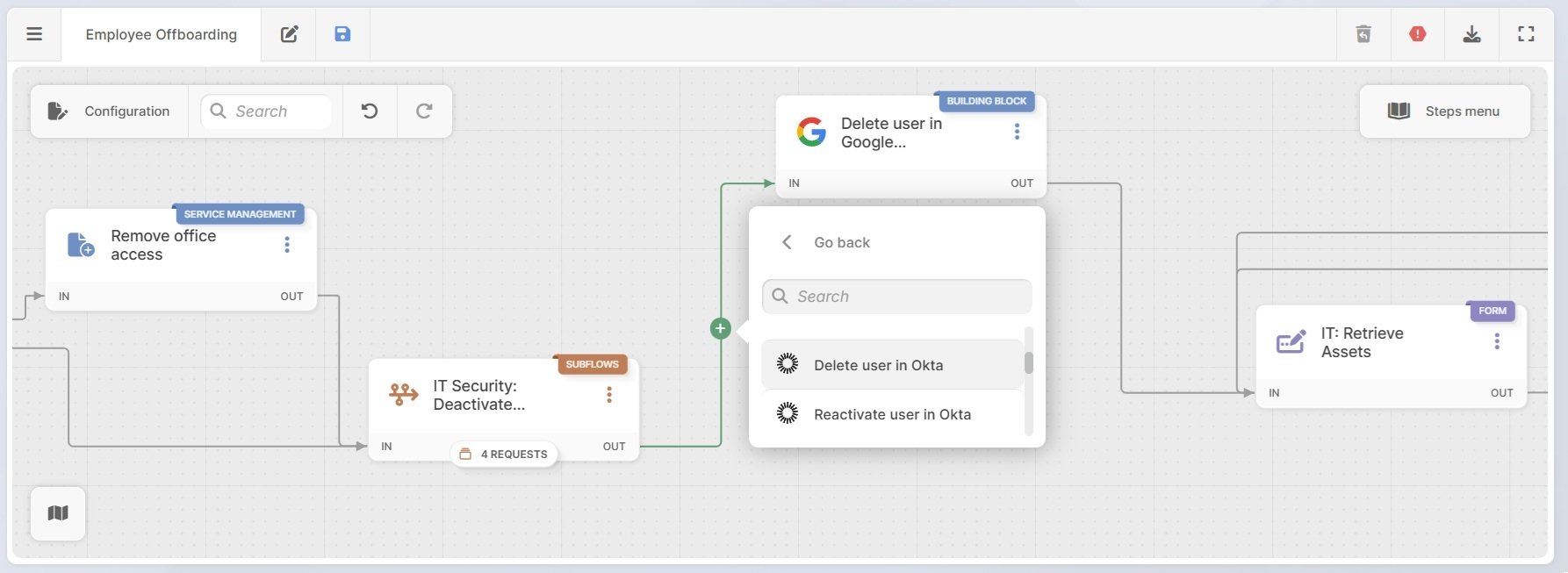Click the form icon on IT: Retrieve Assets

1291,341
